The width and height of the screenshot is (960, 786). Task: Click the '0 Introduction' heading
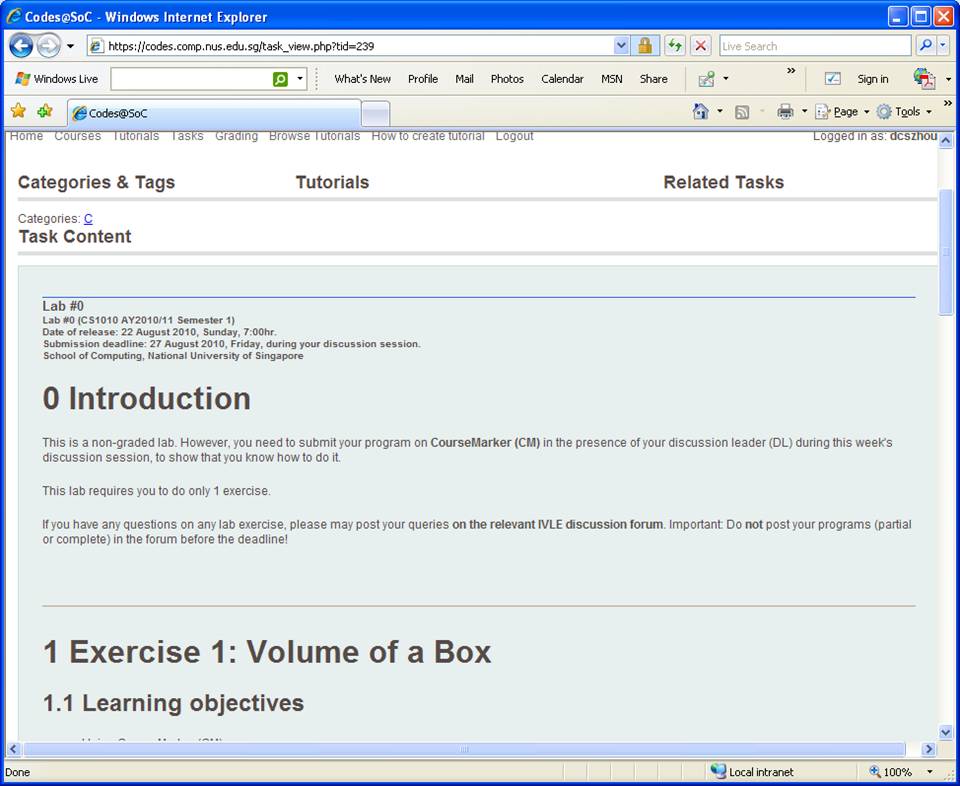click(146, 399)
